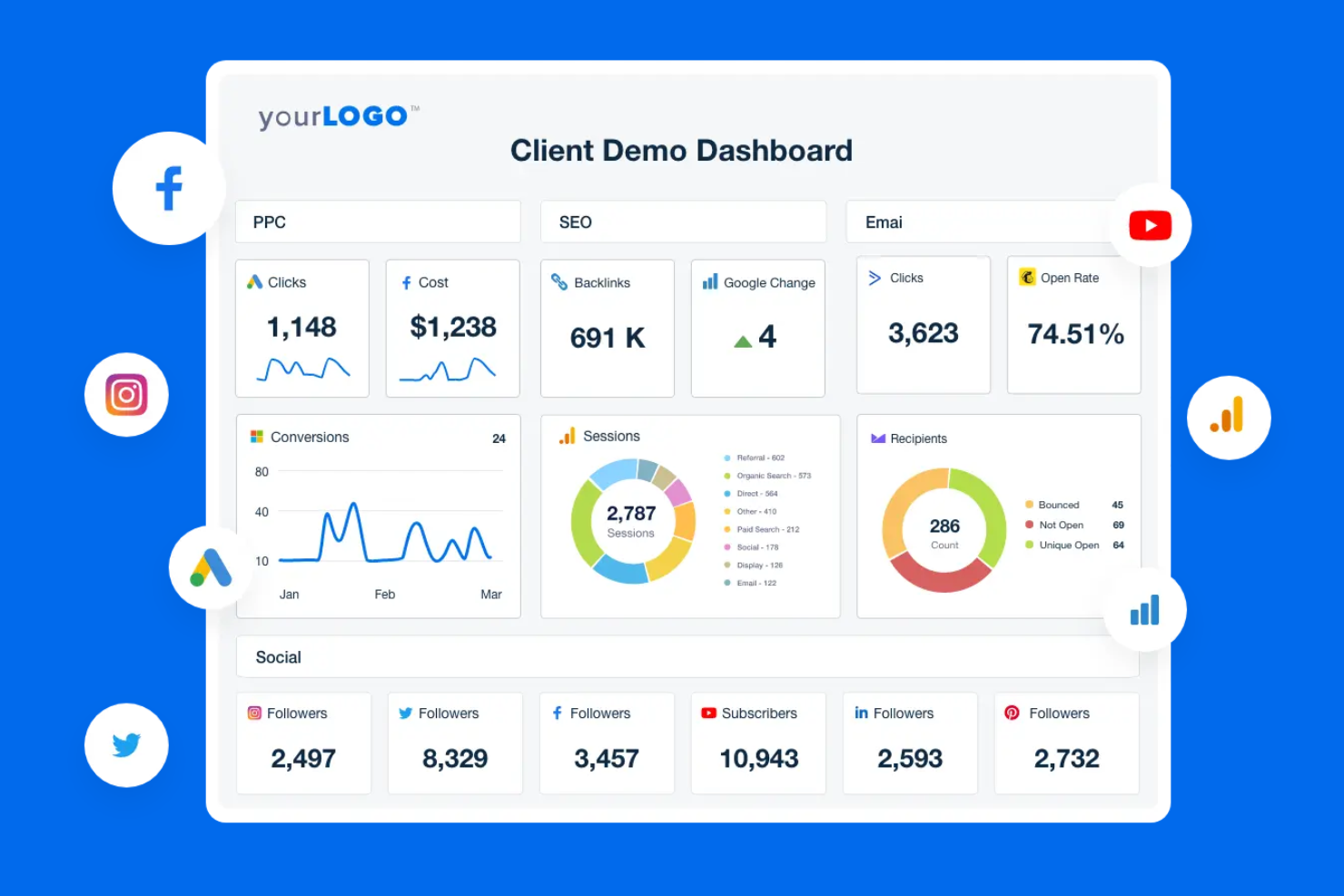Click the 2,732 Pinterest followers value

tap(1067, 758)
